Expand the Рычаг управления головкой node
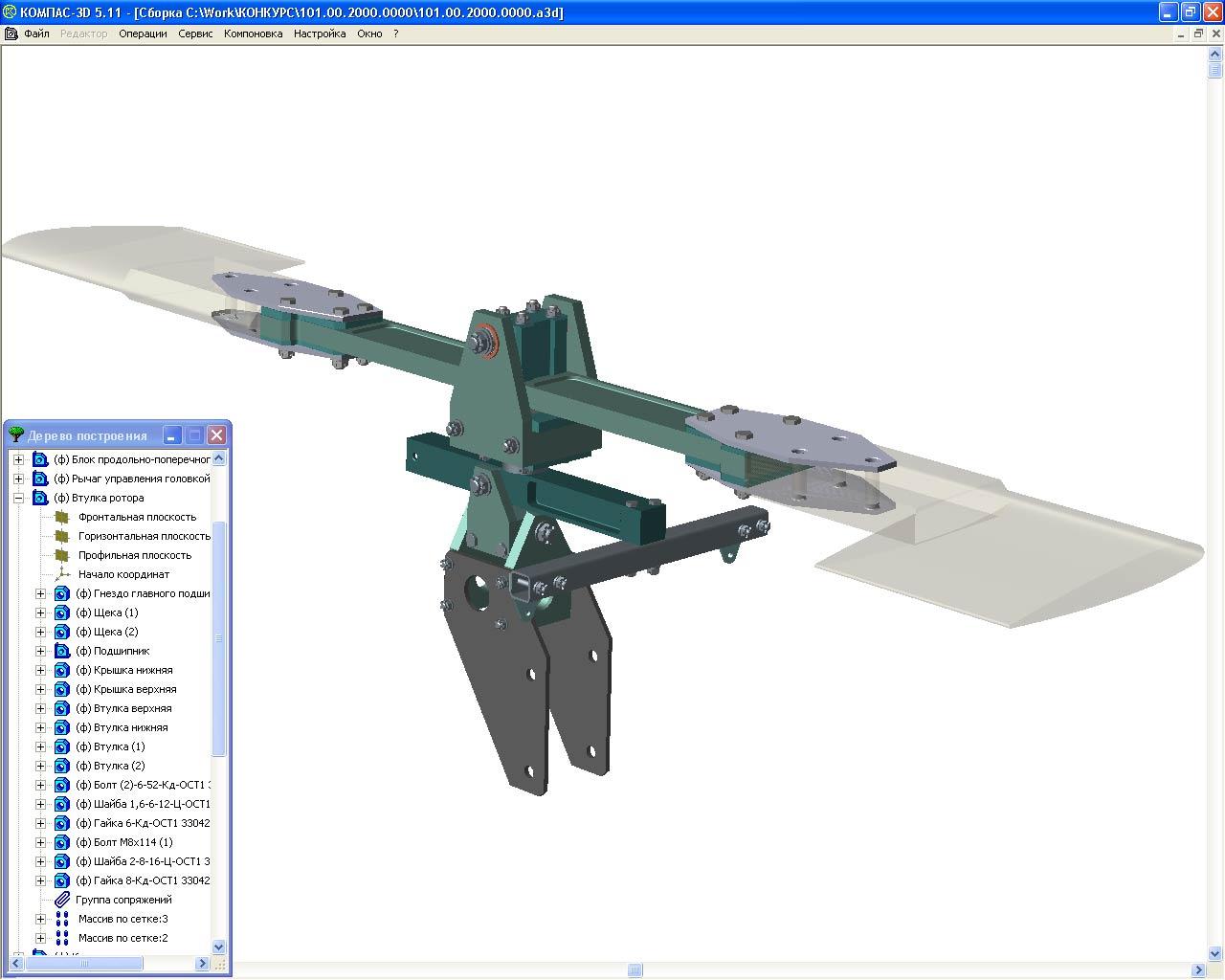This screenshot has width=1225, height=980. 18,479
